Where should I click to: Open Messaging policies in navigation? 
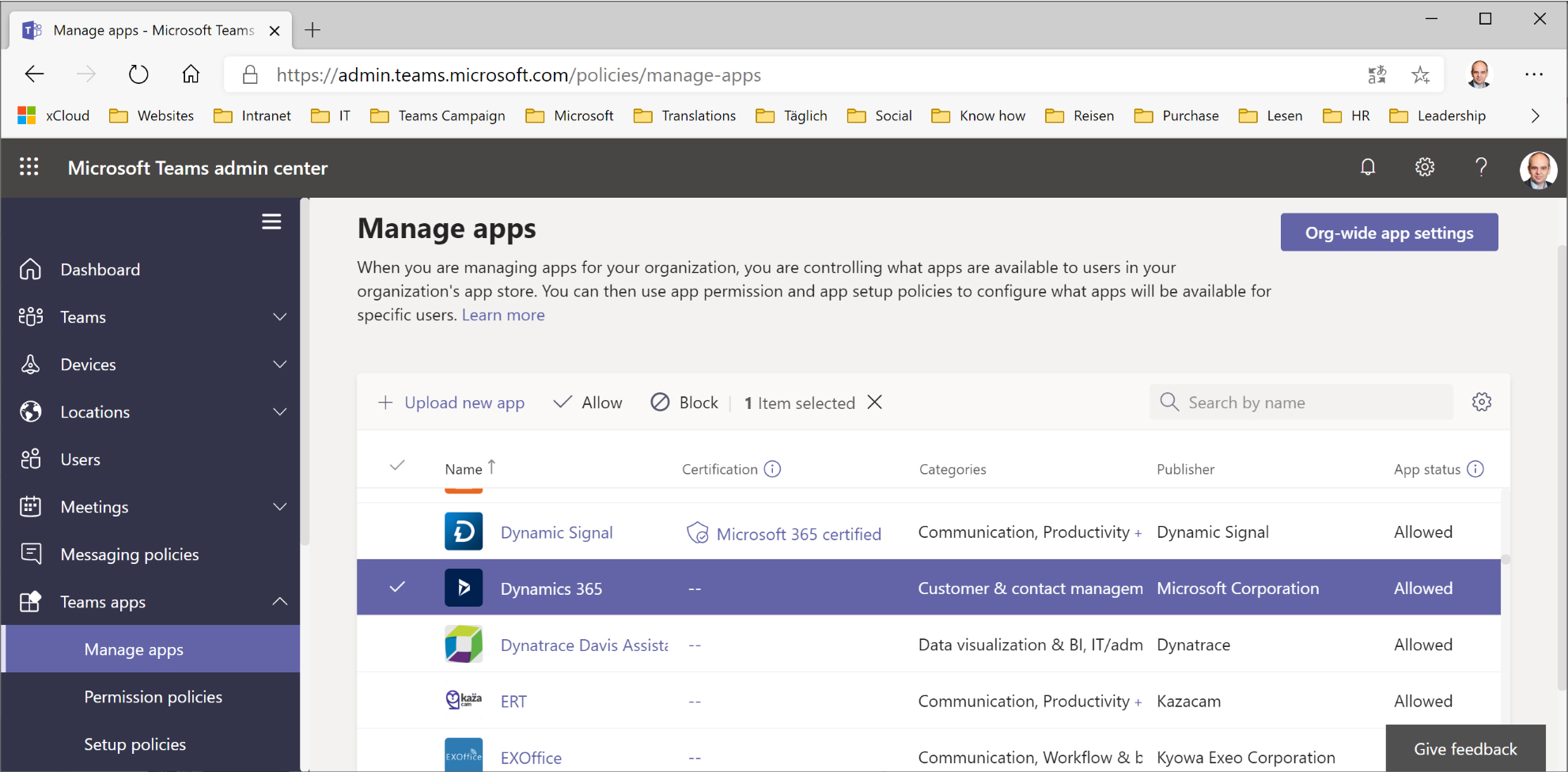click(150, 554)
